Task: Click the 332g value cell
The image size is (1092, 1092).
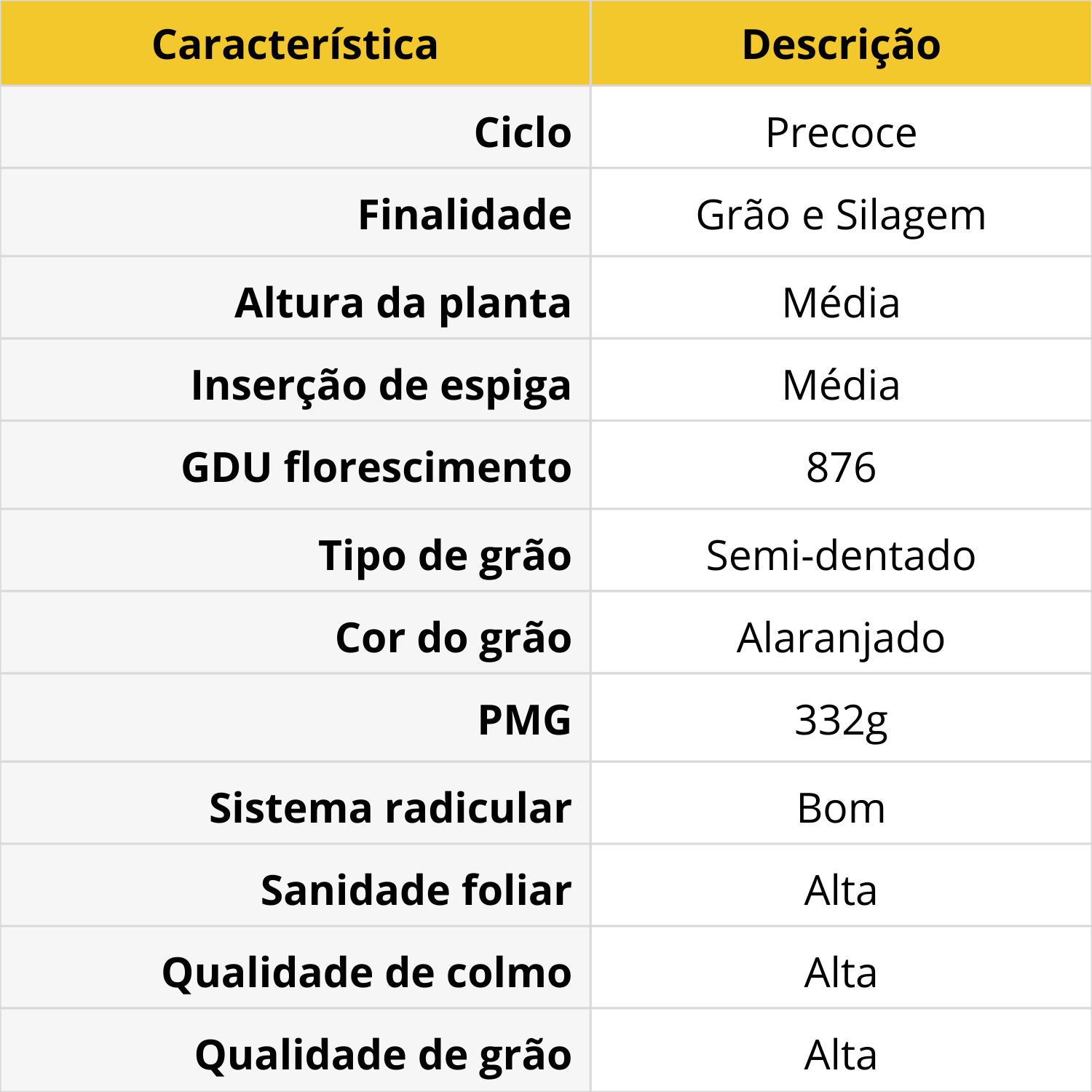Action: point(841,720)
